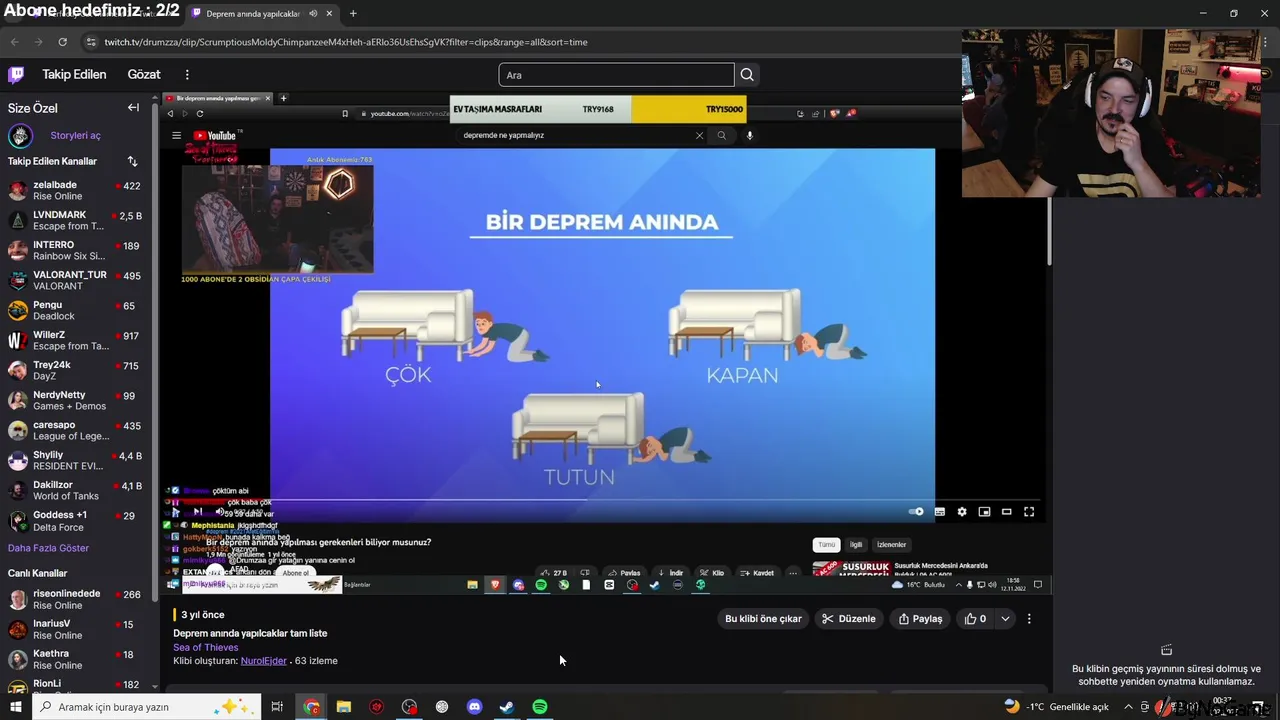
Task: Open Shylily channel in sidebar
Action: pyautogui.click(x=76, y=461)
